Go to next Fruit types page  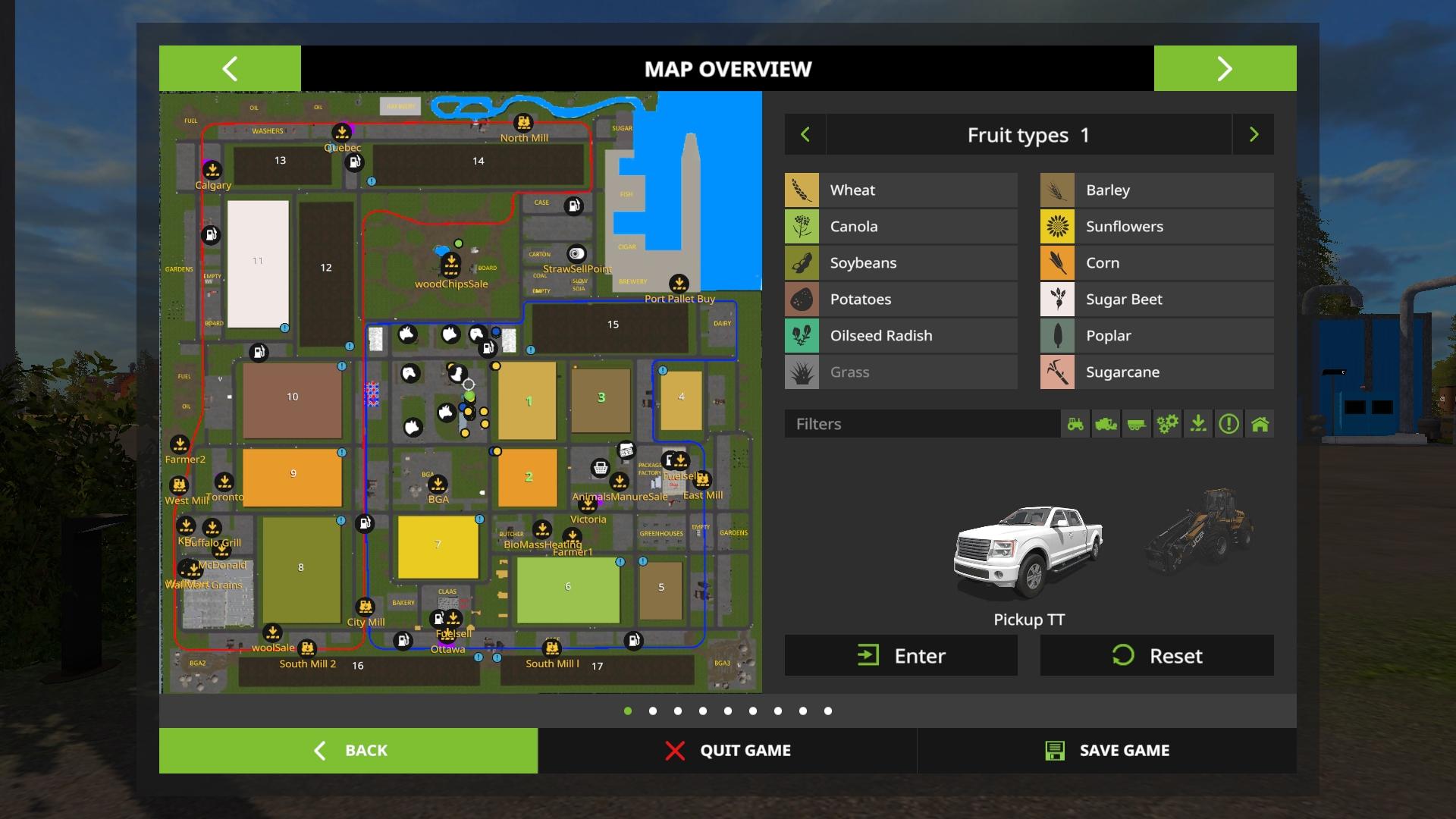1254,135
